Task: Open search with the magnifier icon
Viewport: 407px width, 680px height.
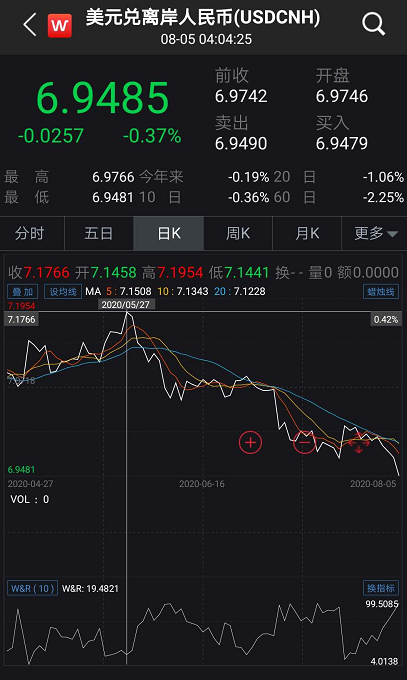Action: click(x=374, y=24)
